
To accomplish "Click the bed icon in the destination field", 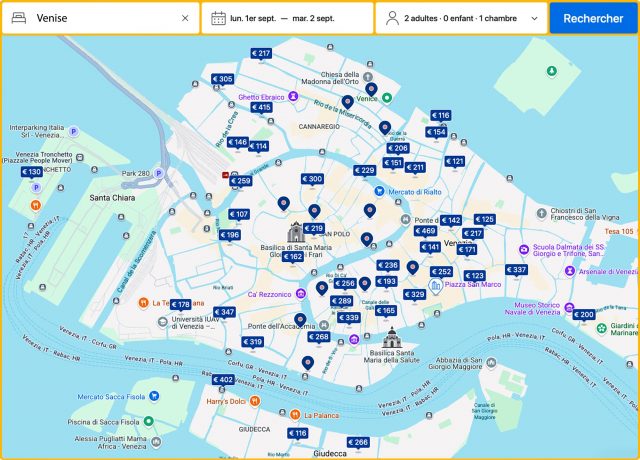I will click(17, 18).
